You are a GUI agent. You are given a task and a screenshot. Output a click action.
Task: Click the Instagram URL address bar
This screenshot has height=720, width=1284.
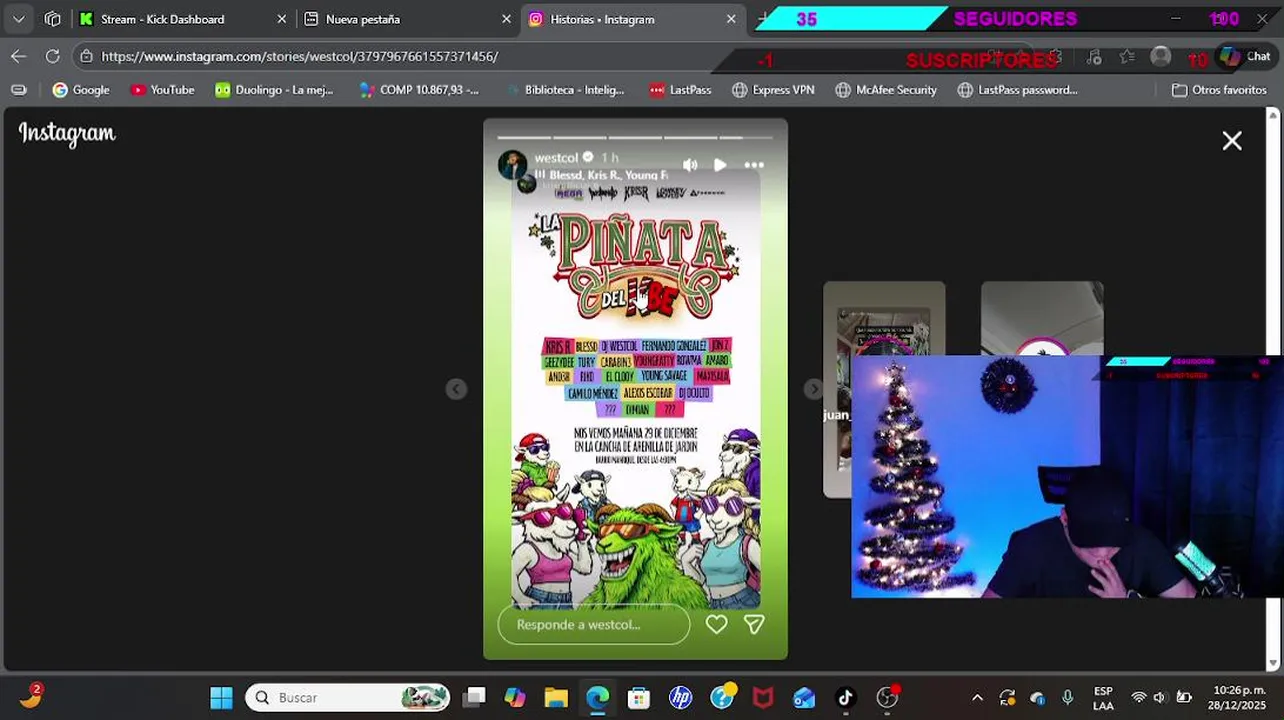[300, 57]
